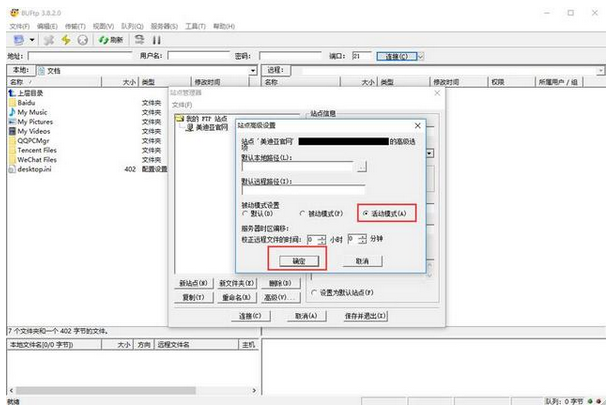Viewport: 610px width, 412px height.
Task: Click the transfer queue arrows icon
Action: 139,40
